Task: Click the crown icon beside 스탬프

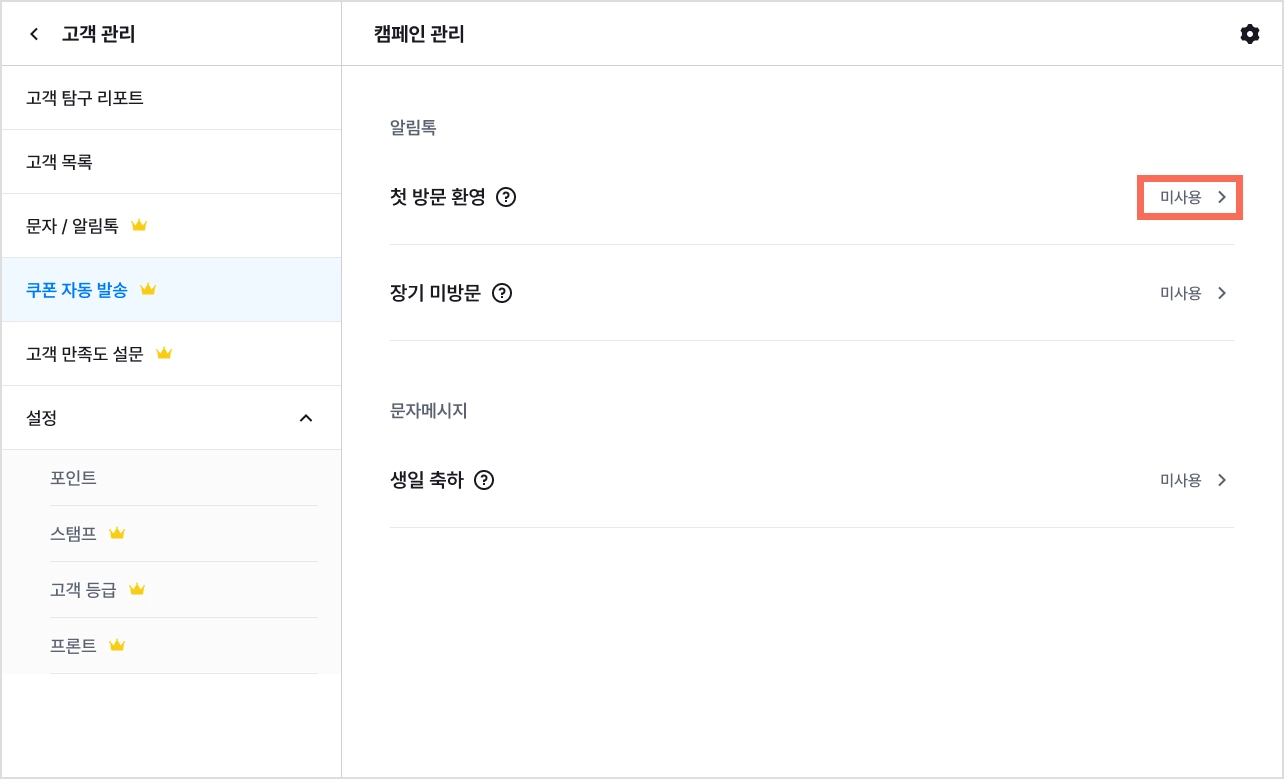Action: (x=117, y=533)
